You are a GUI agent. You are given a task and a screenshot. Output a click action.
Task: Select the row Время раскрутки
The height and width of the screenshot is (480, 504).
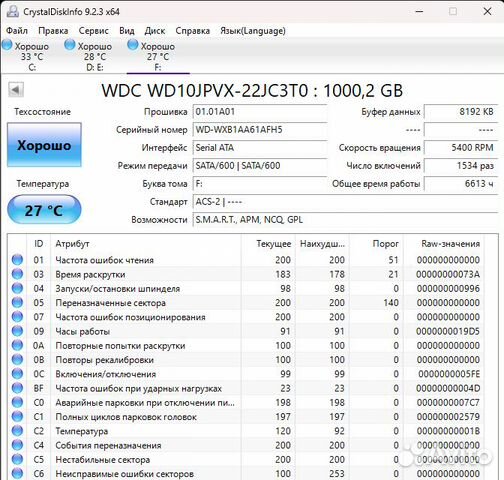tap(246, 274)
